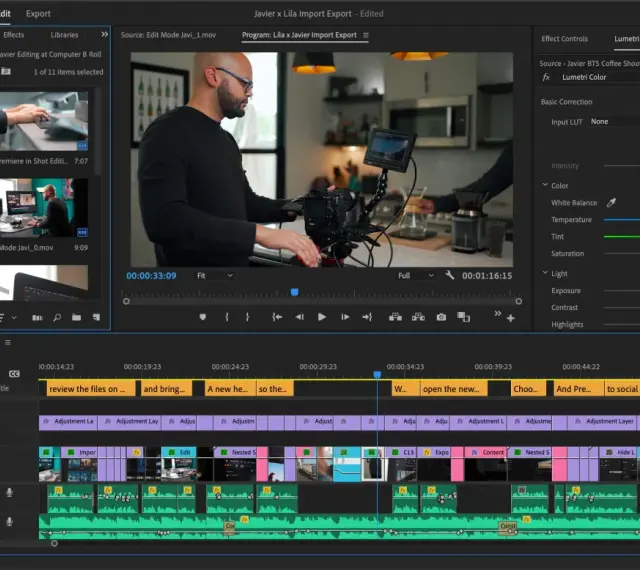Screen dimensions: 640x570
Task: Select the 'to social' caption clip
Action: point(622,389)
